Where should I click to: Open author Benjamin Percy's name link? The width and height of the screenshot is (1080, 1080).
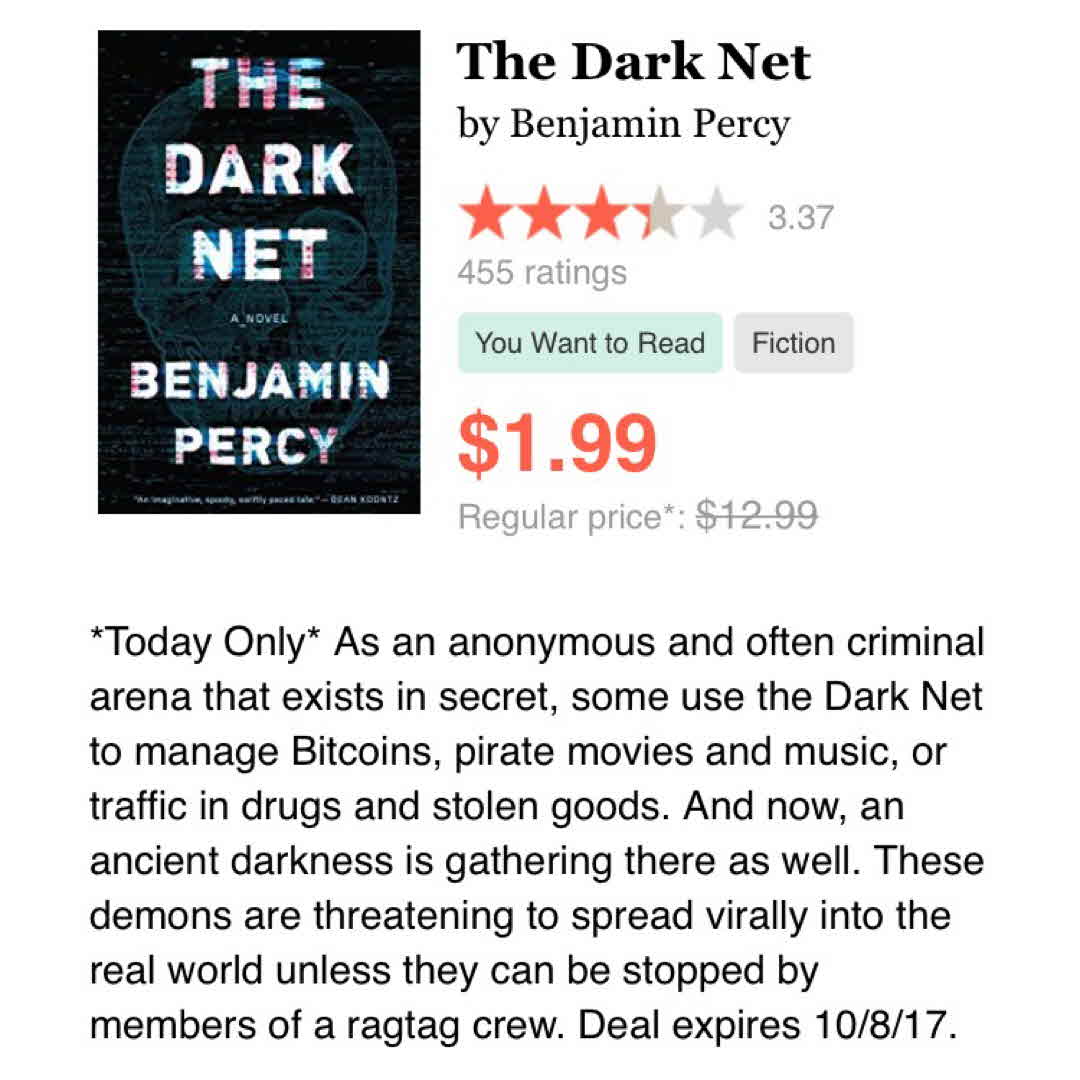650,125
